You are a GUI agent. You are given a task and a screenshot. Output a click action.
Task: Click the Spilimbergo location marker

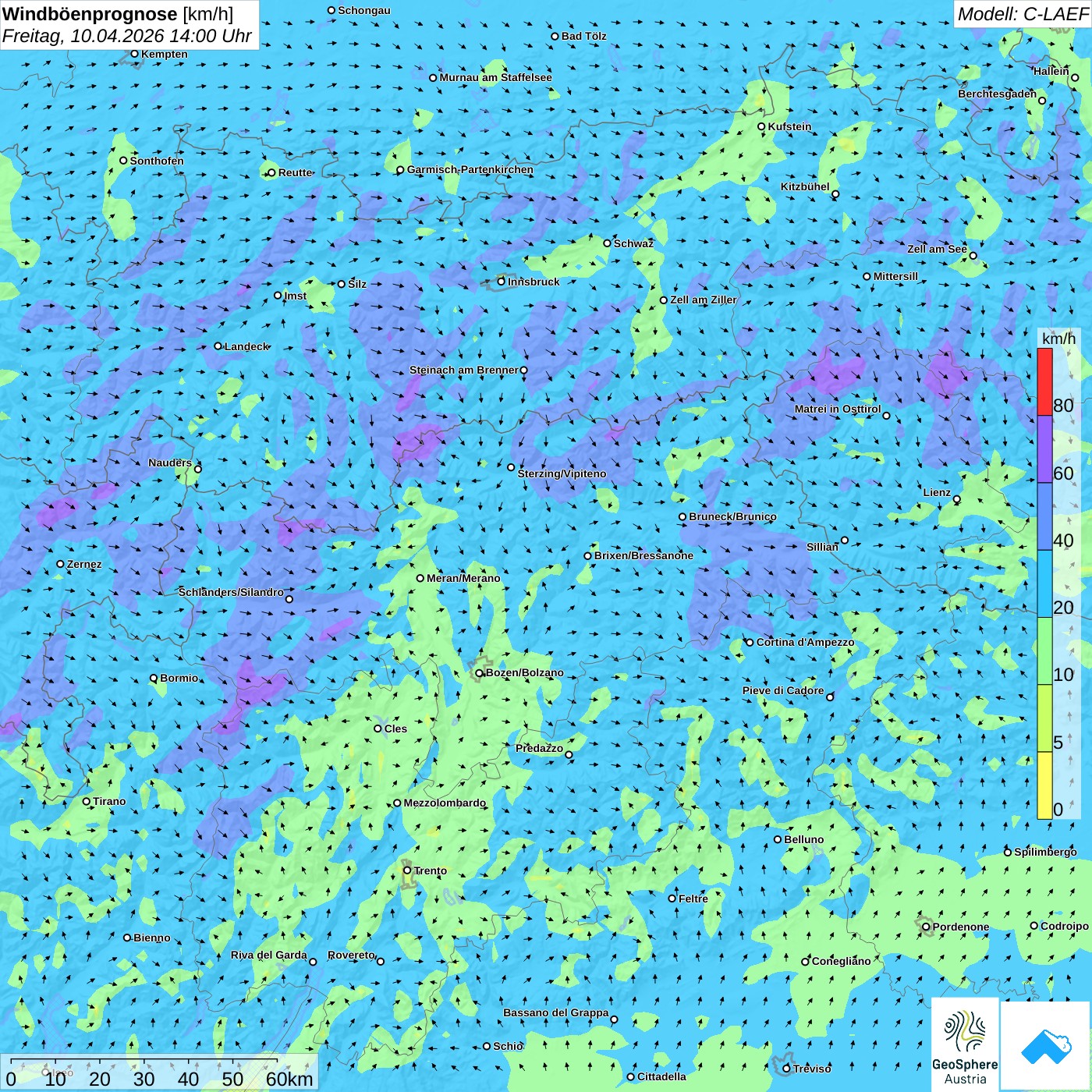click(1008, 852)
